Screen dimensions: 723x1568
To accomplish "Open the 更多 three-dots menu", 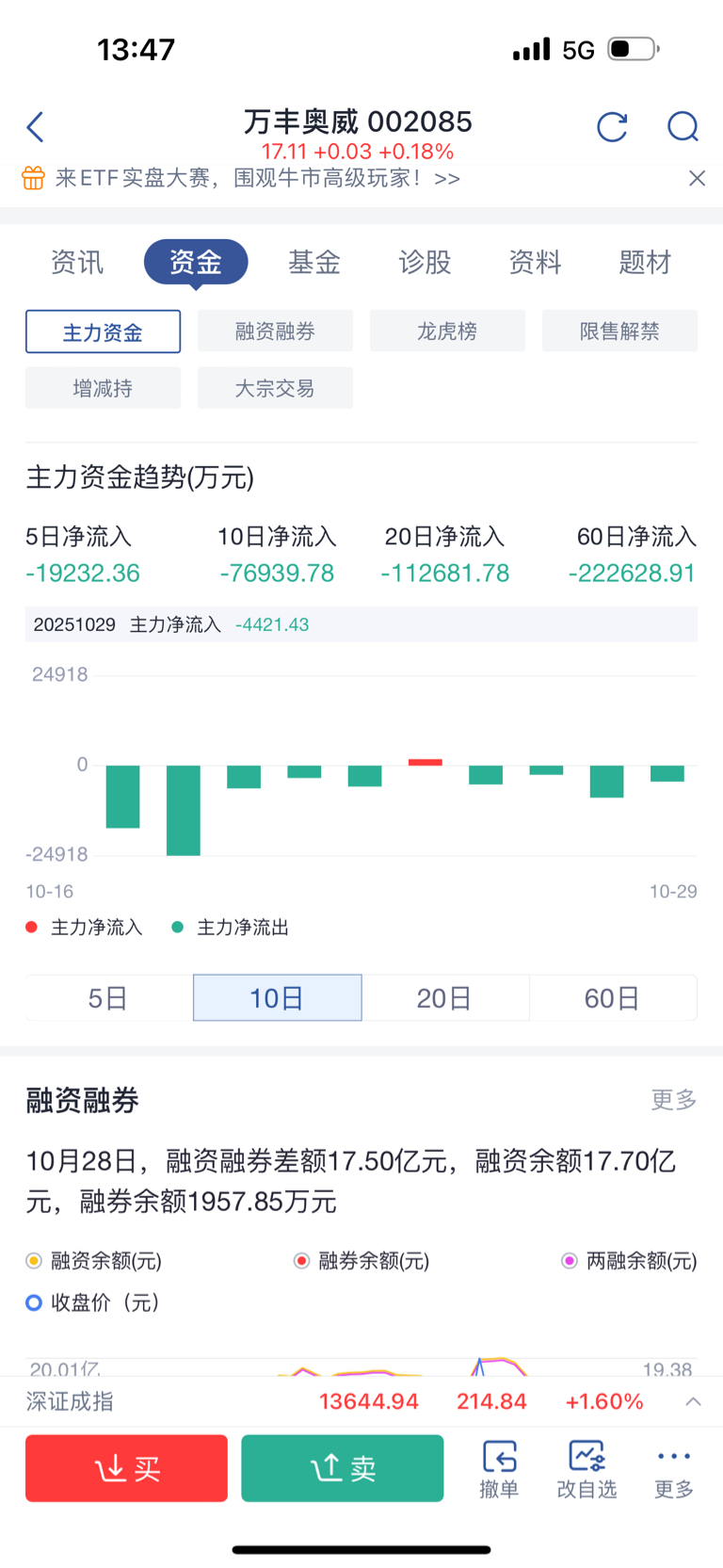I will point(674,1469).
